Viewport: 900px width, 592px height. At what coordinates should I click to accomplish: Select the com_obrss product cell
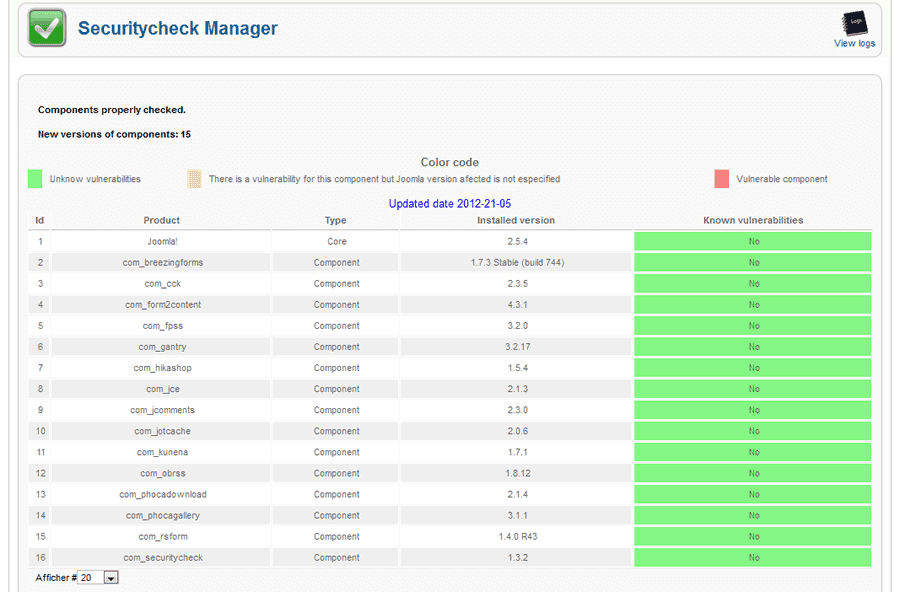pos(162,474)
